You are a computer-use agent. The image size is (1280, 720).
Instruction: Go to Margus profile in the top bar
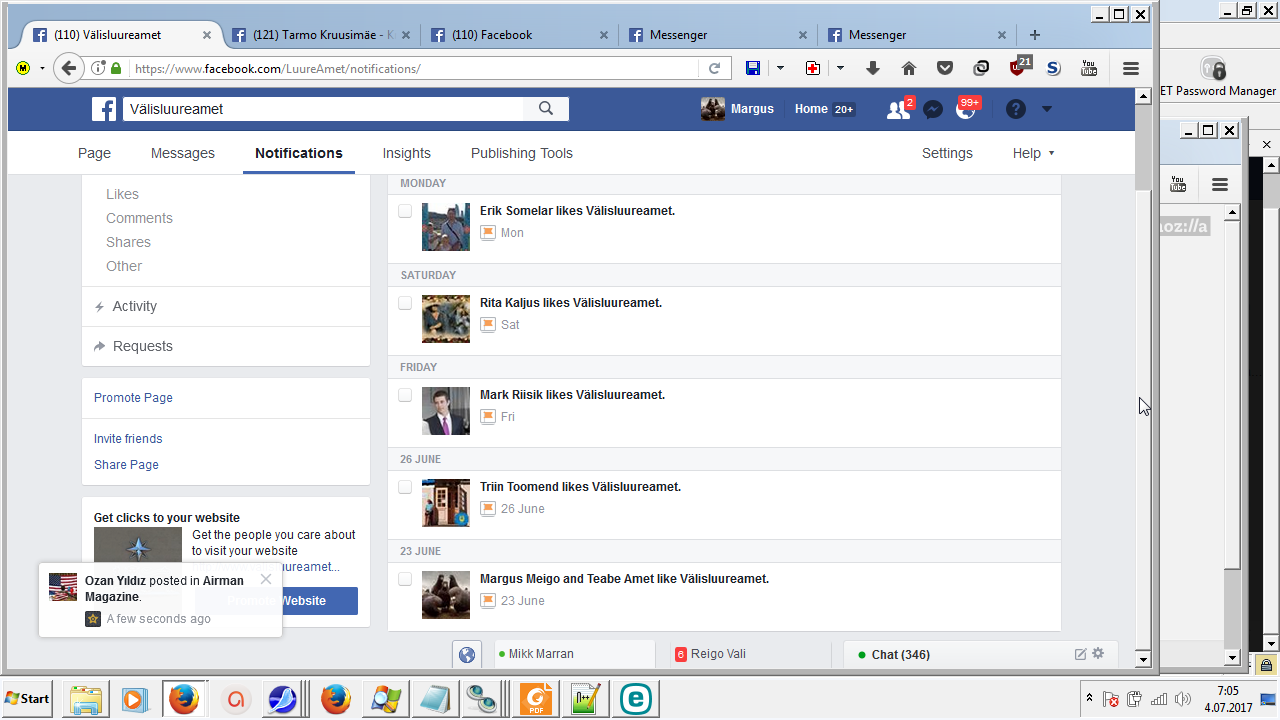pos(738,109)
